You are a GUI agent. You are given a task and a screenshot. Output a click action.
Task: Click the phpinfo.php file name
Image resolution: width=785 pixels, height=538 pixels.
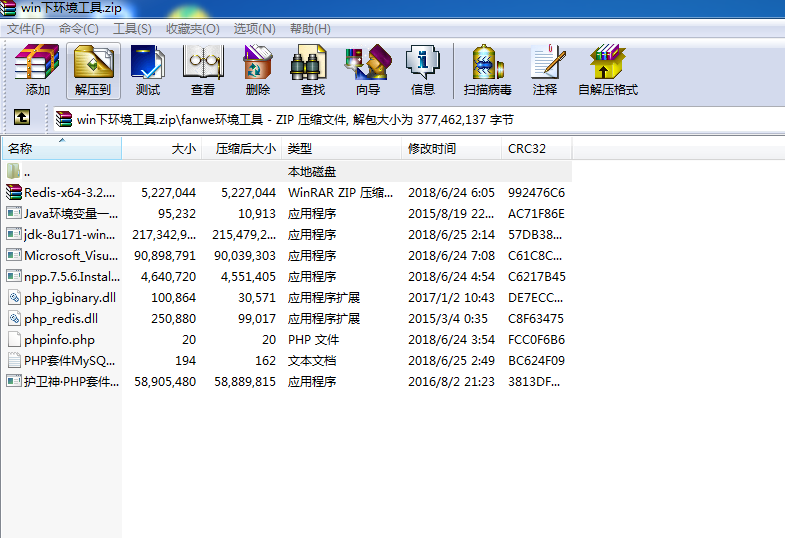(60, 340)
